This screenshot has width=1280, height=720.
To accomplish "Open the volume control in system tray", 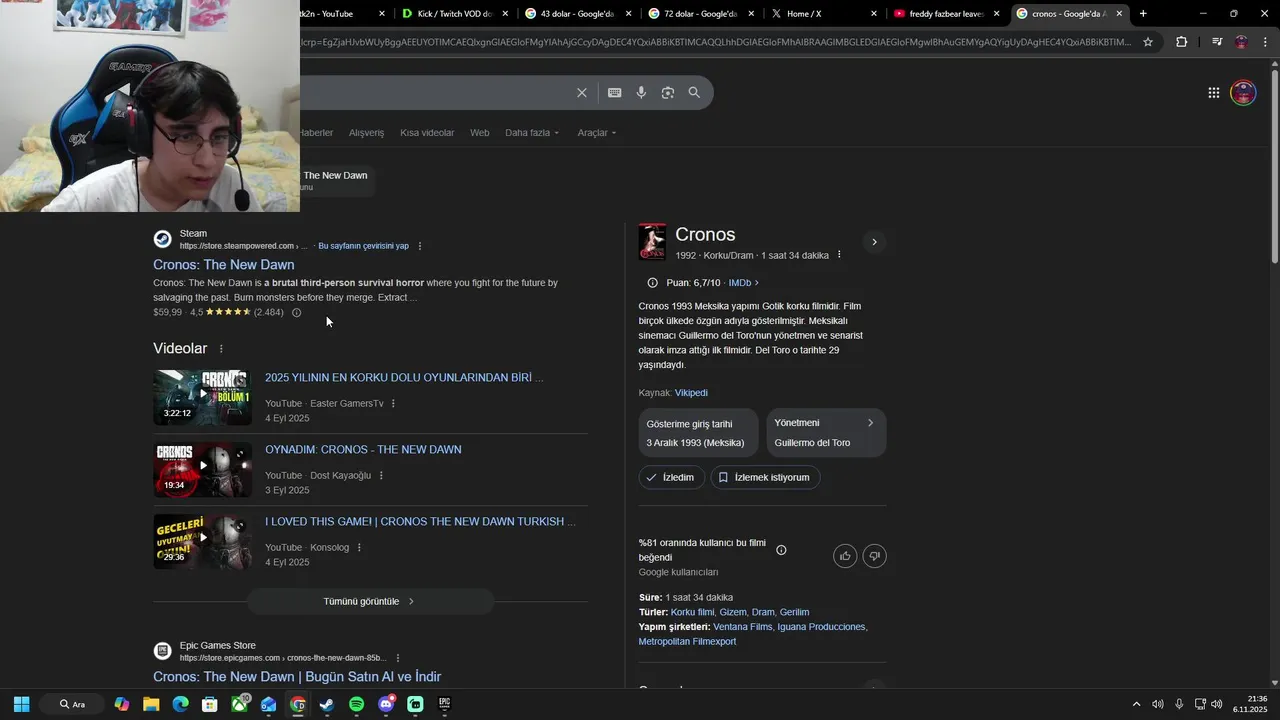I will [x=1216, y=704].
